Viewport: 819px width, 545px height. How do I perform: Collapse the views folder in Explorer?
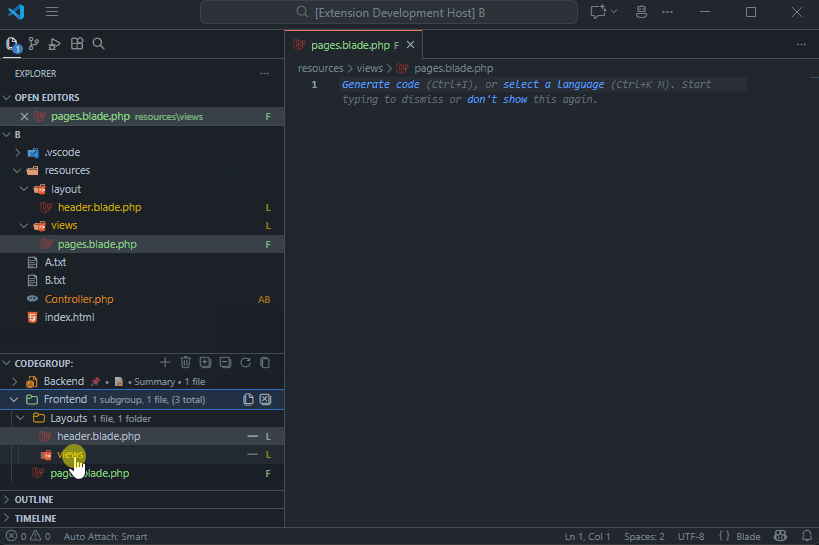24,226
